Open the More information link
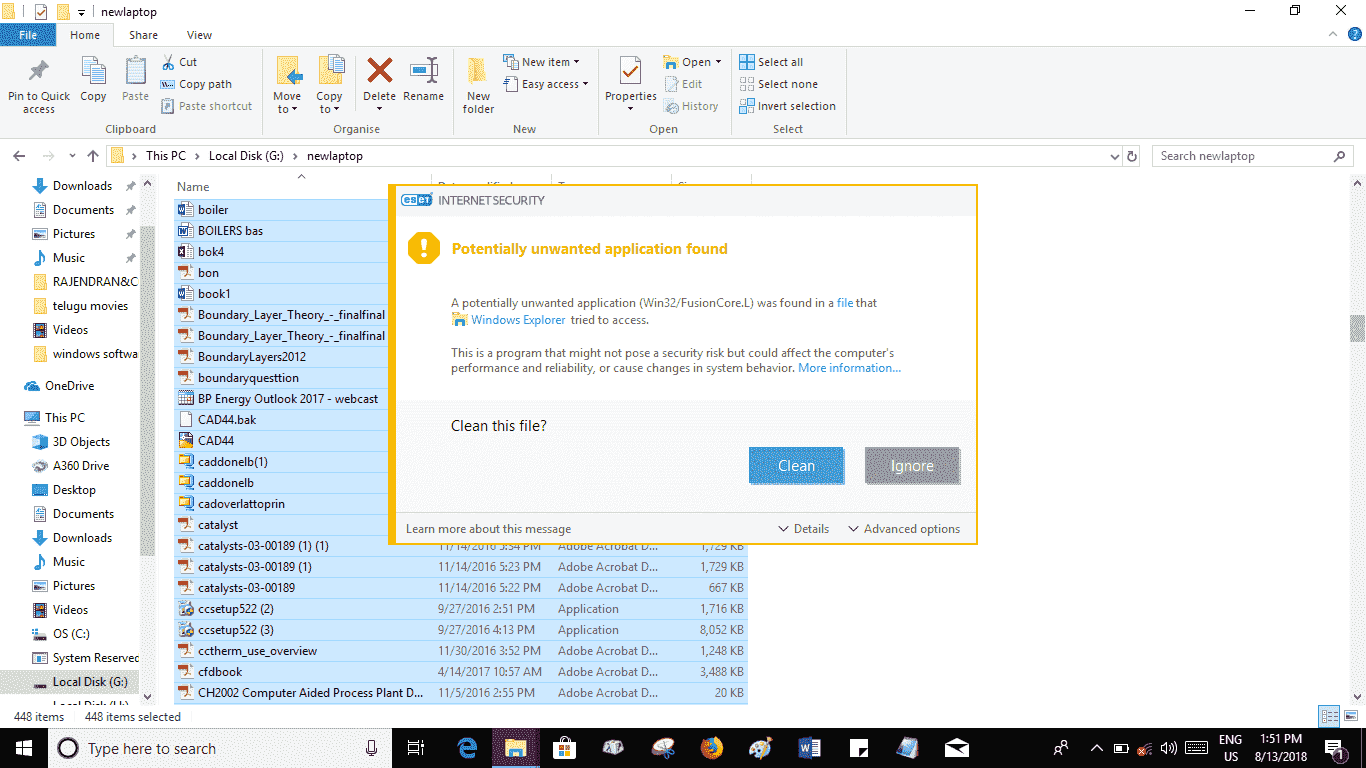Viewport: 1366px width, 768px height. click(849, 368)
